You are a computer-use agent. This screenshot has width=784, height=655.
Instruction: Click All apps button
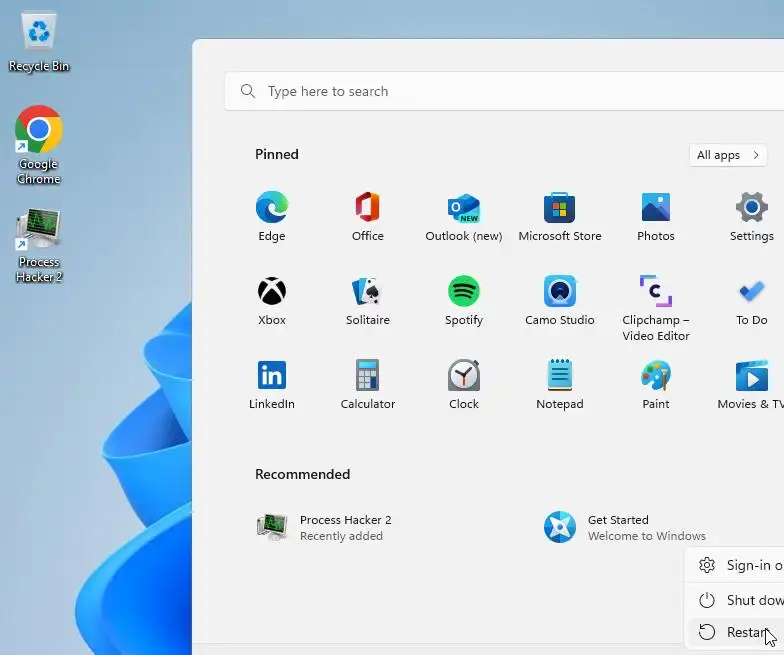728,155
